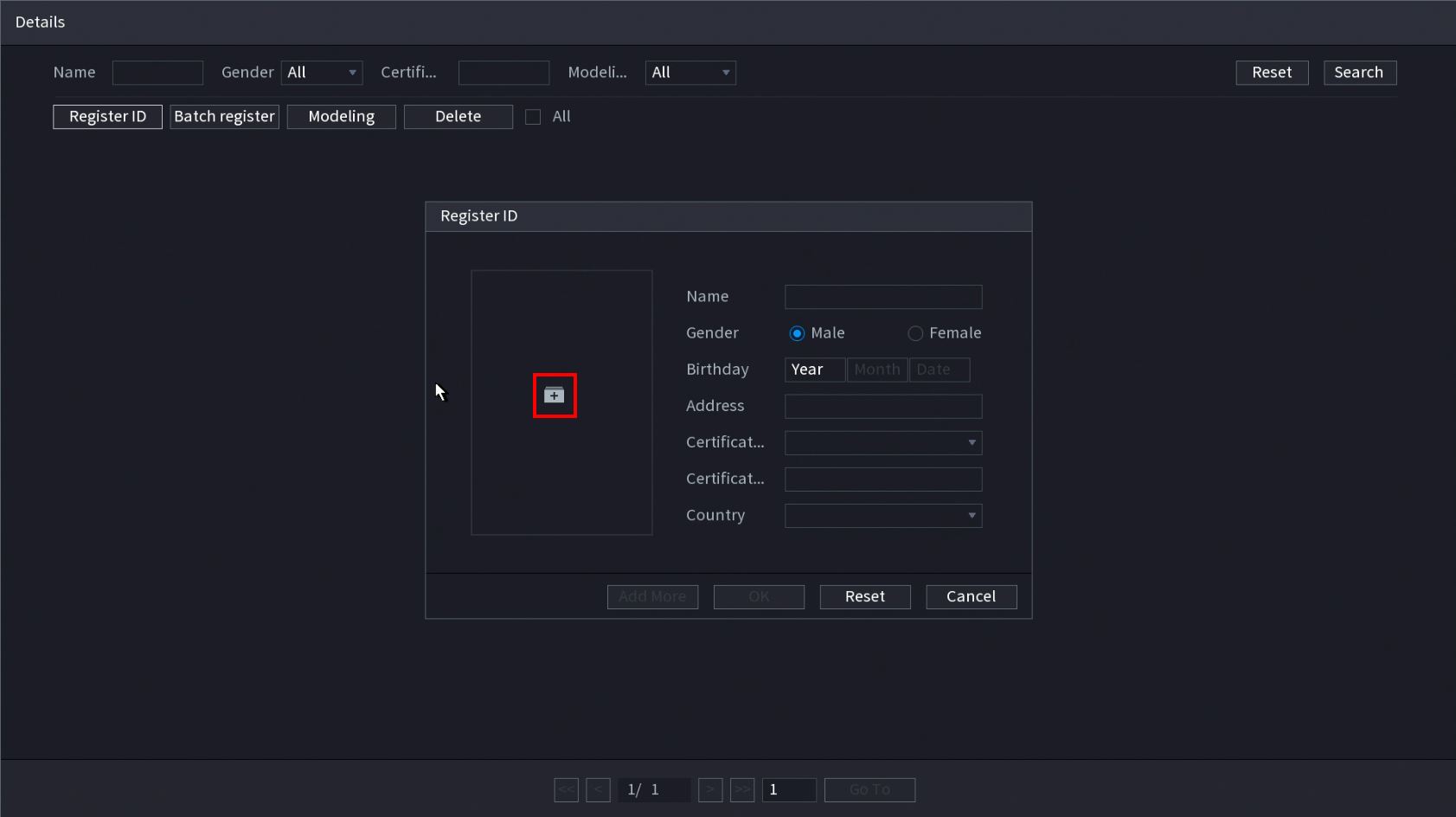Click the Name field in dialog
This screenshot has width=1456, height=817.
tap(882, 297)
